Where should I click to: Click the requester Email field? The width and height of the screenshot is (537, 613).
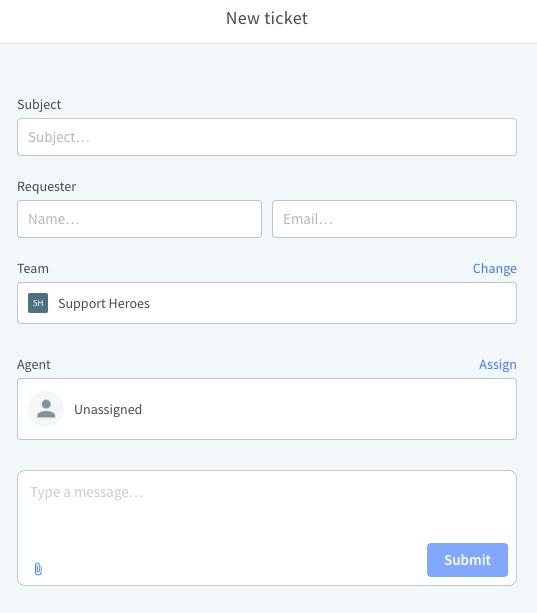pos(394,219)
